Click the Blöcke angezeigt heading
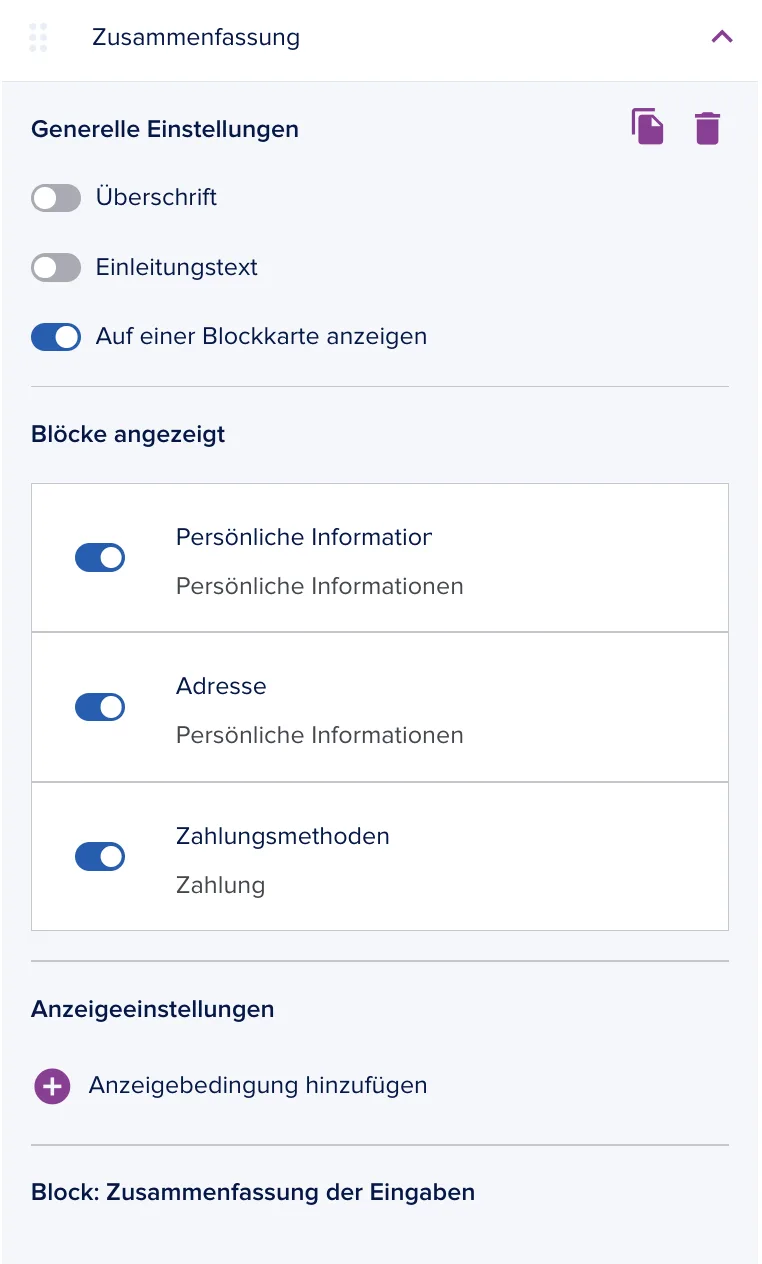The width and height of the screenshot is (762, 1264). [x=128, y=434]
